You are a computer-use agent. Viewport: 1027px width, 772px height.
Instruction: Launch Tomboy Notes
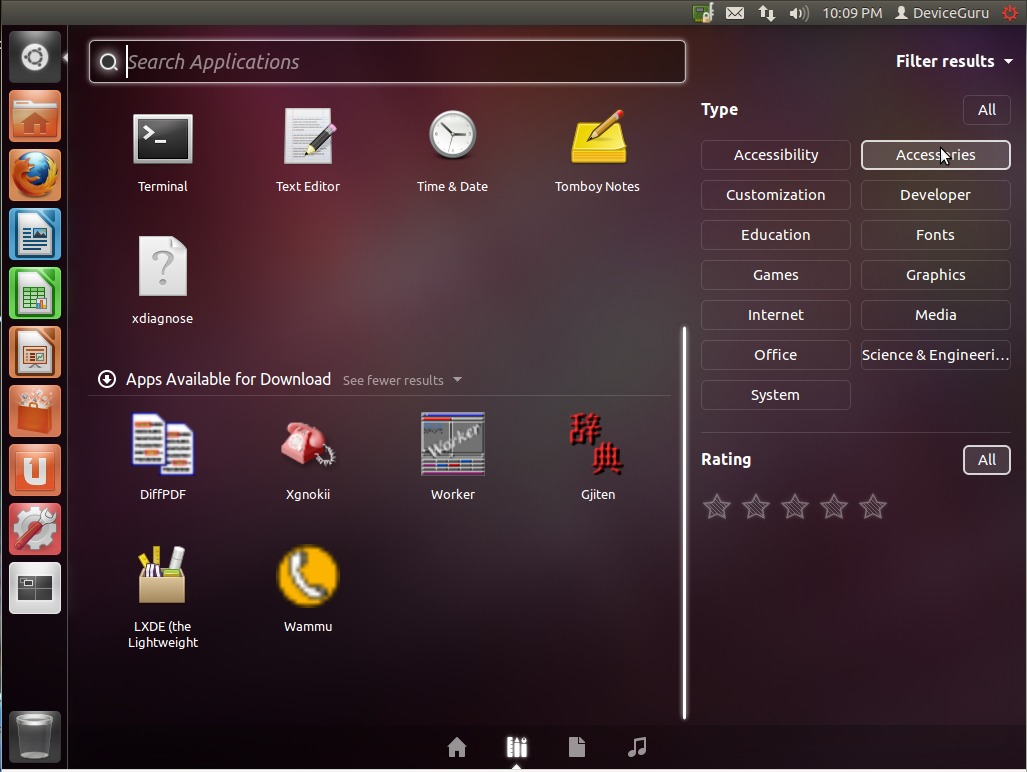point(597,152)
